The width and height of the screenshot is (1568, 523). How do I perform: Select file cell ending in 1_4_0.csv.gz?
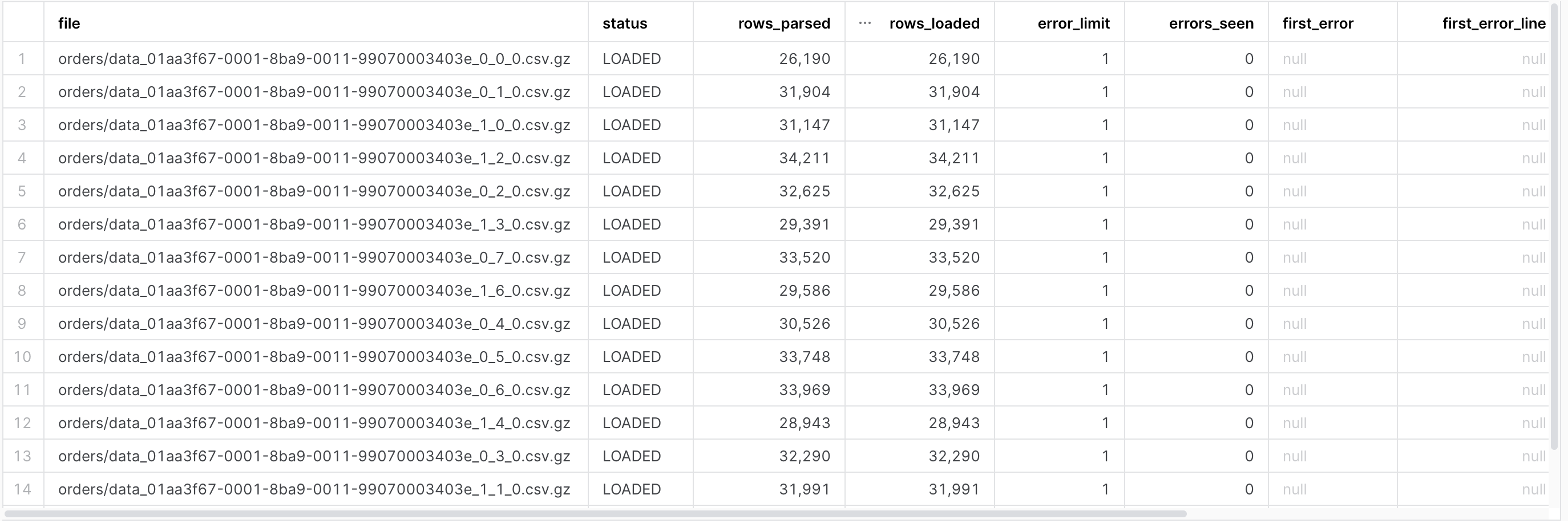coord(314,423)
